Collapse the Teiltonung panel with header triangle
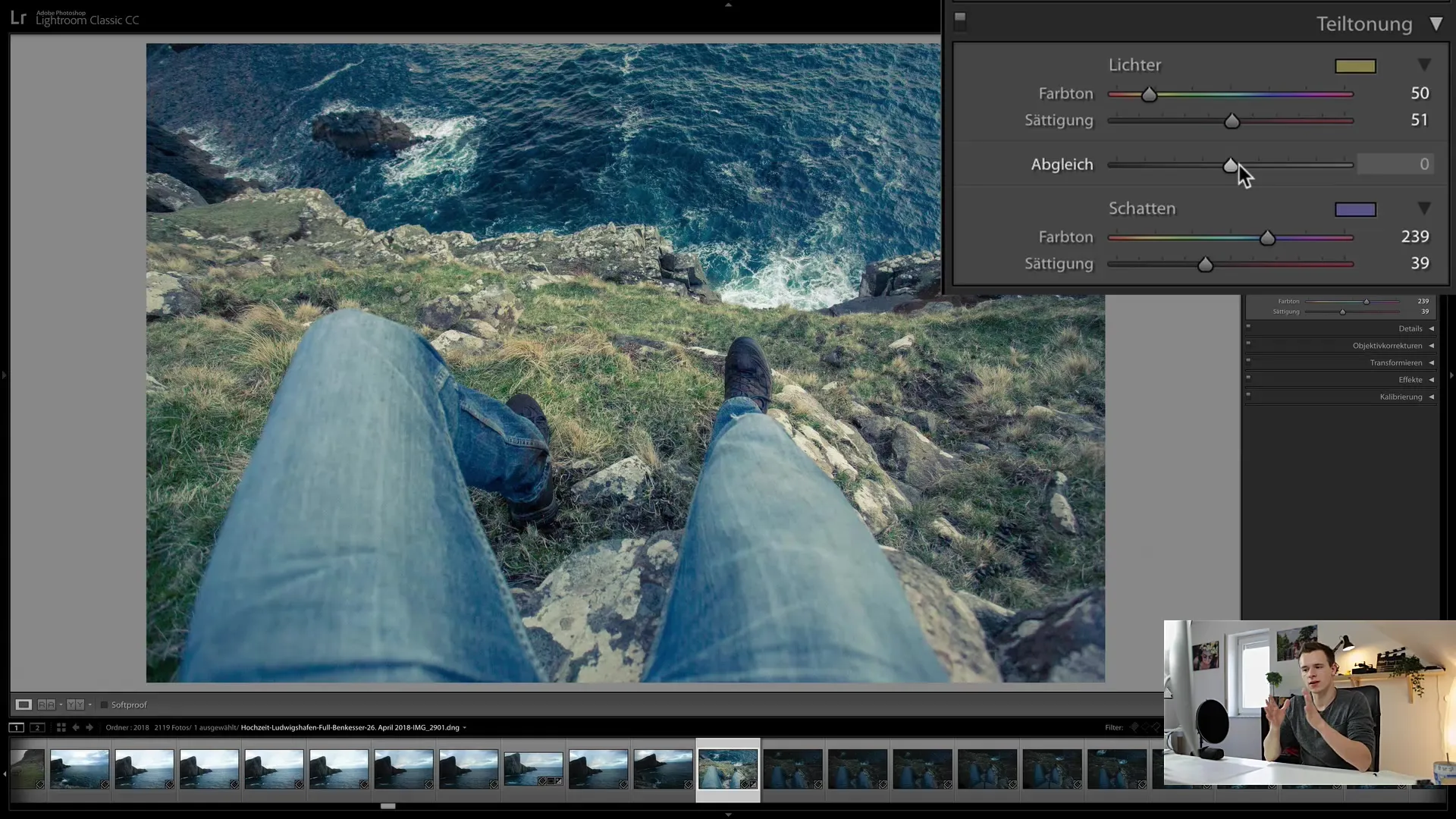The height and width of the screenshot is (819, 1456). [1436, 24]
